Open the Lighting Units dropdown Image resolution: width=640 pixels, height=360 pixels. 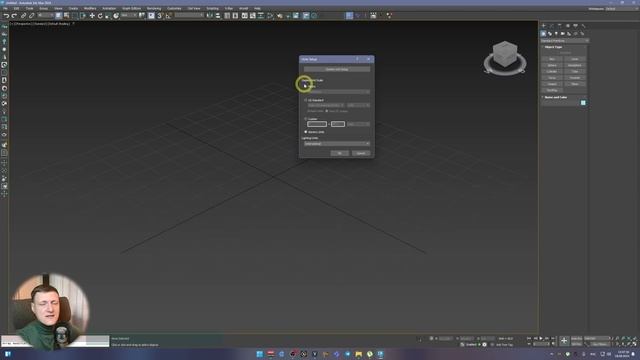336,144
